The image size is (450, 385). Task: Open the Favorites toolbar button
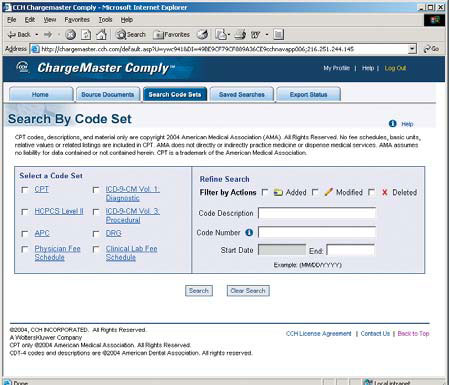[x=172, y=34]
